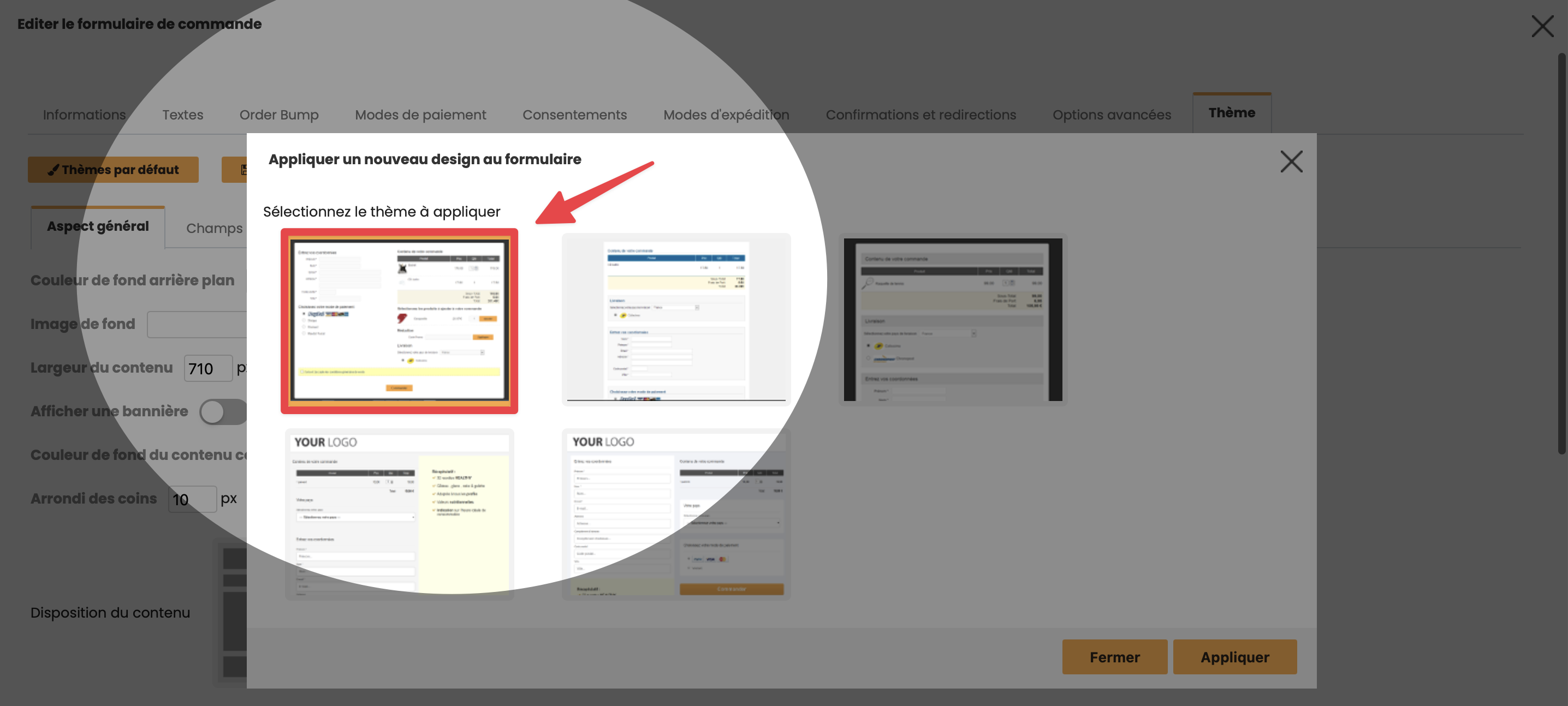Switch to Modes d'expédition tab
The width and height of the screenshot is (1568, 706).
tap(726, 115)
